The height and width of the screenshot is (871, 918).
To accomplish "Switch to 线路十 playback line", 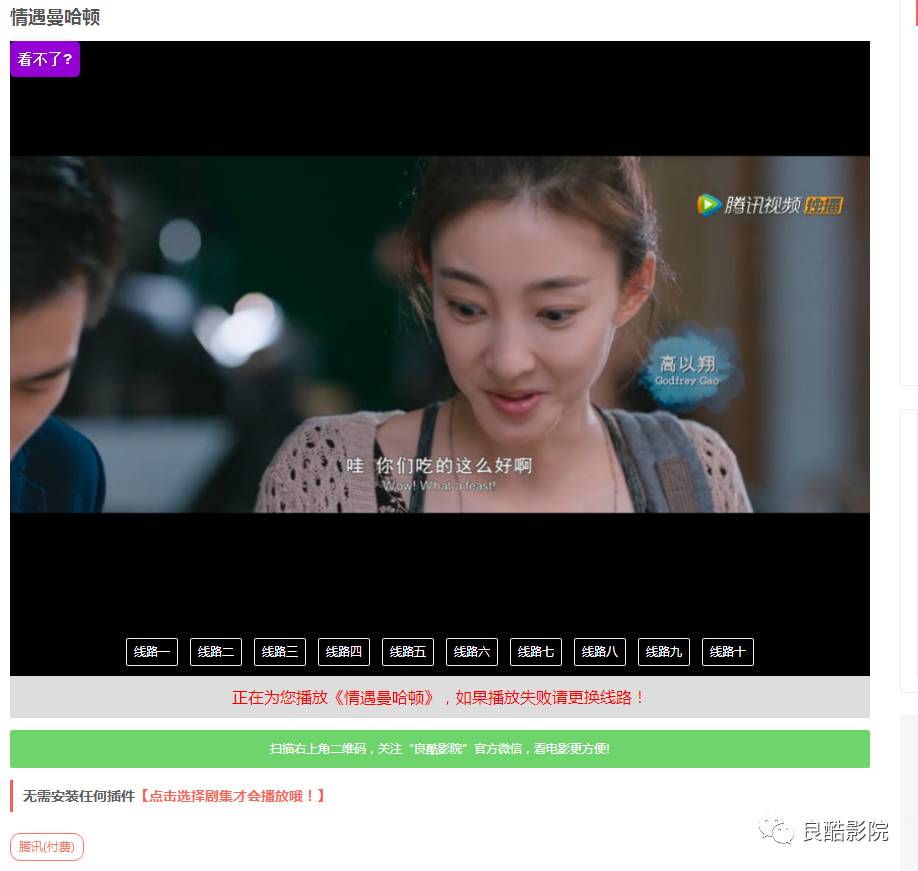I will [x=728, y=651].
